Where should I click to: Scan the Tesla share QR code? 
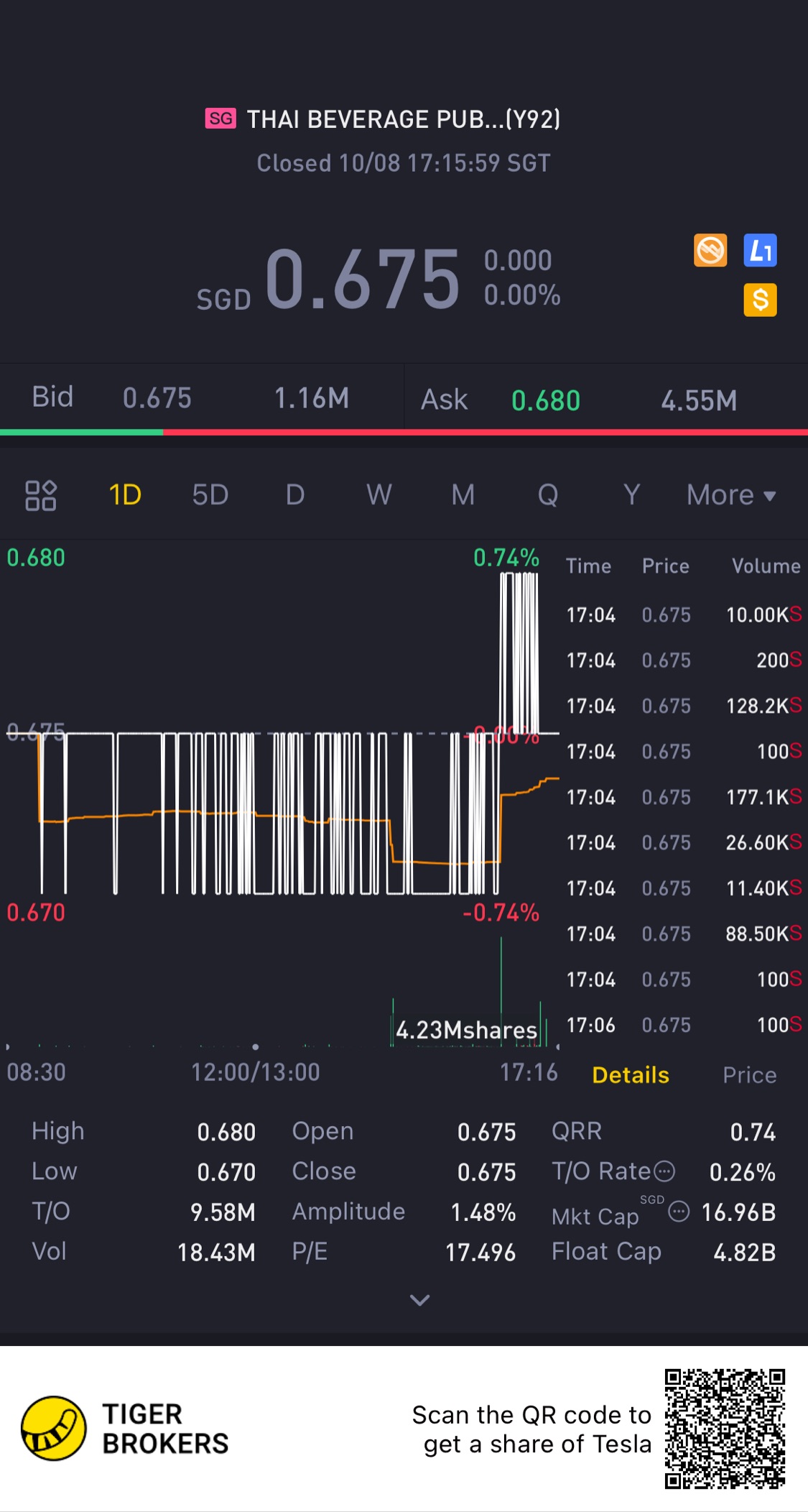(725, 1429)
